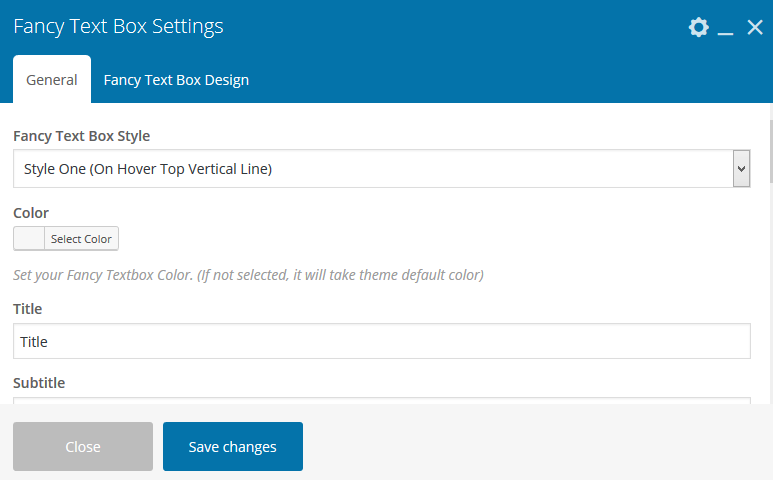Click the color preview swatch

click(x=29, y=239)
